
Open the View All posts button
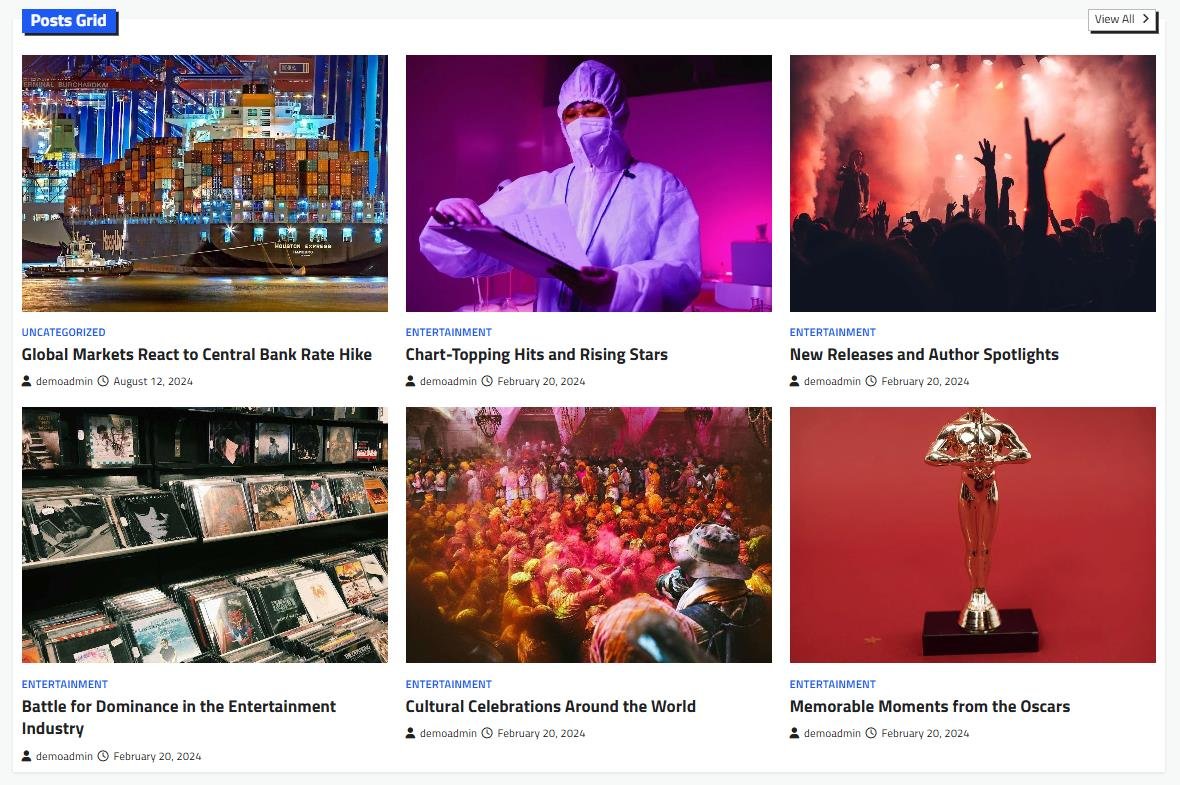(x=1122, y=20)
